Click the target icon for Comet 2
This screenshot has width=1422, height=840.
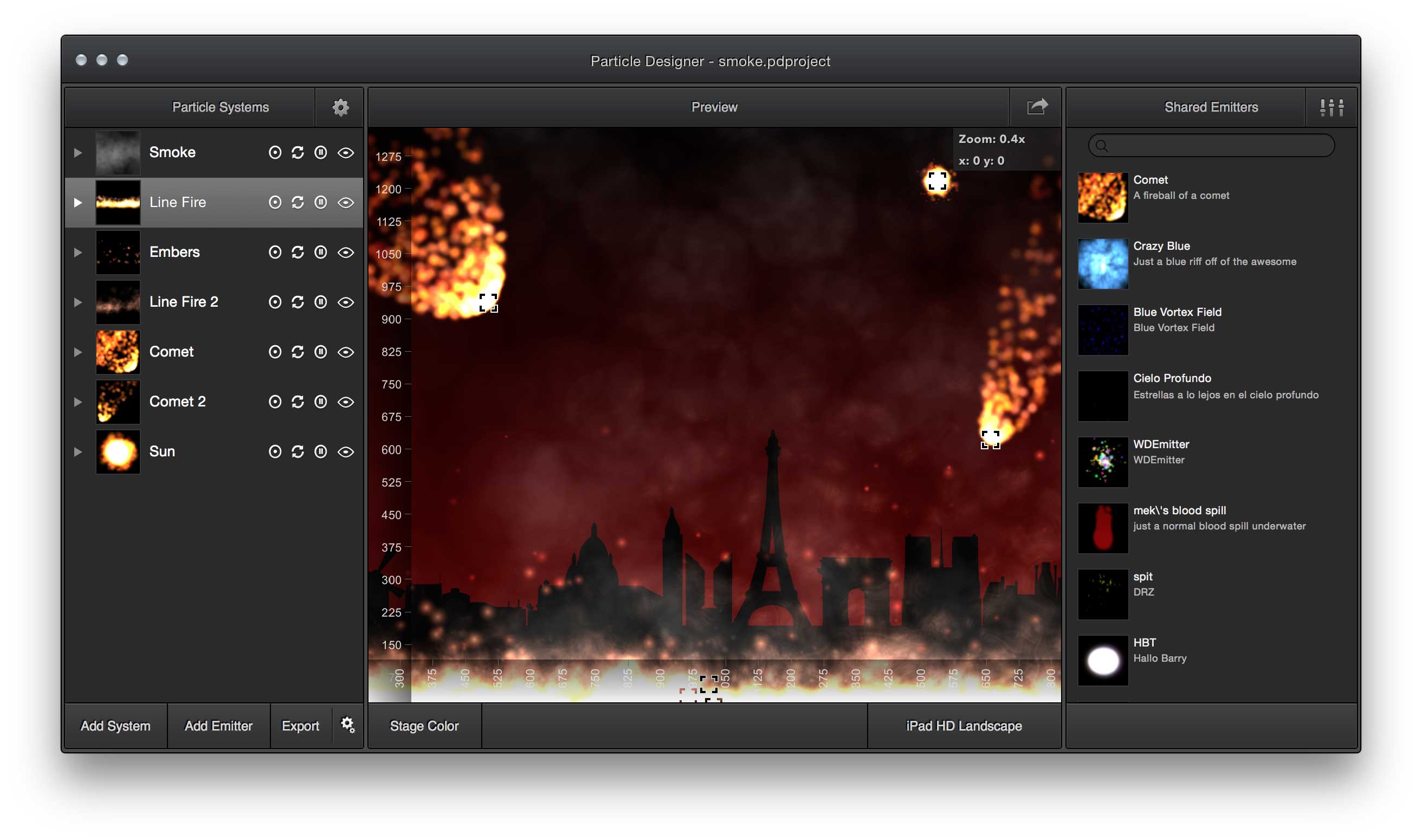coord(275,402)
